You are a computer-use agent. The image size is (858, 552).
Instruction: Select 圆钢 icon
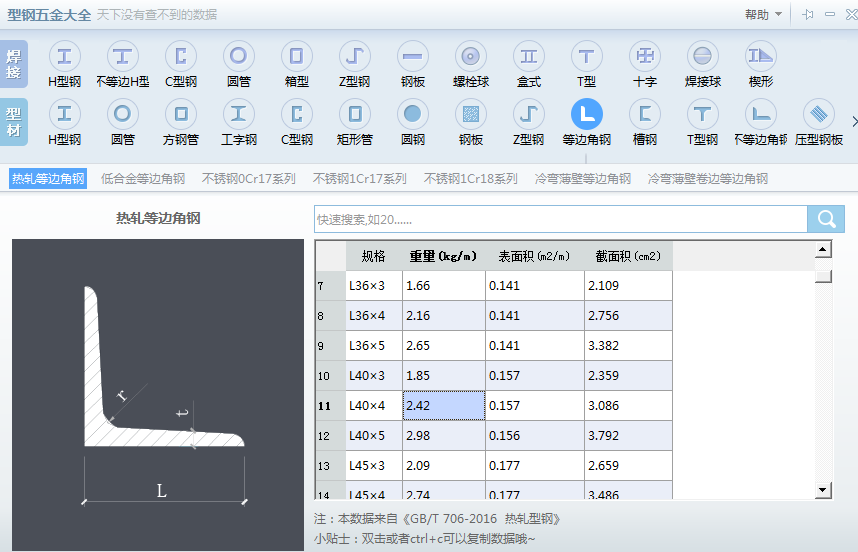[413, 114]
